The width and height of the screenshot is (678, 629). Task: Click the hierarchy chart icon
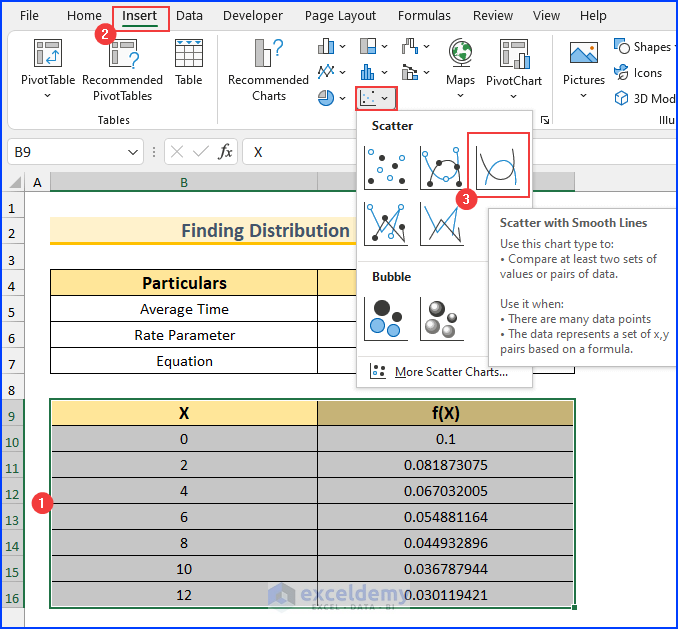click(368, 46)
